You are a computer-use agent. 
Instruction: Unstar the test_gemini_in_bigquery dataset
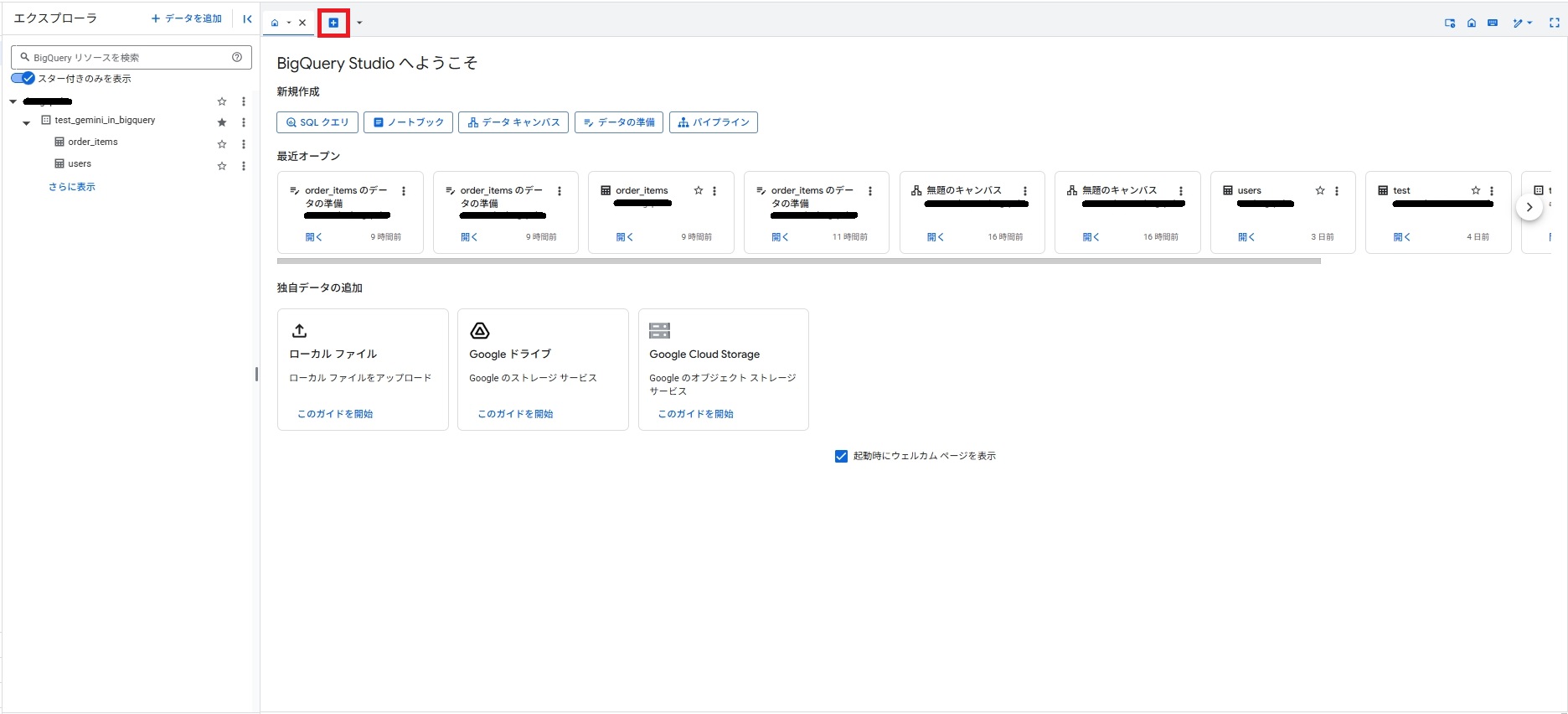[222, 122]
